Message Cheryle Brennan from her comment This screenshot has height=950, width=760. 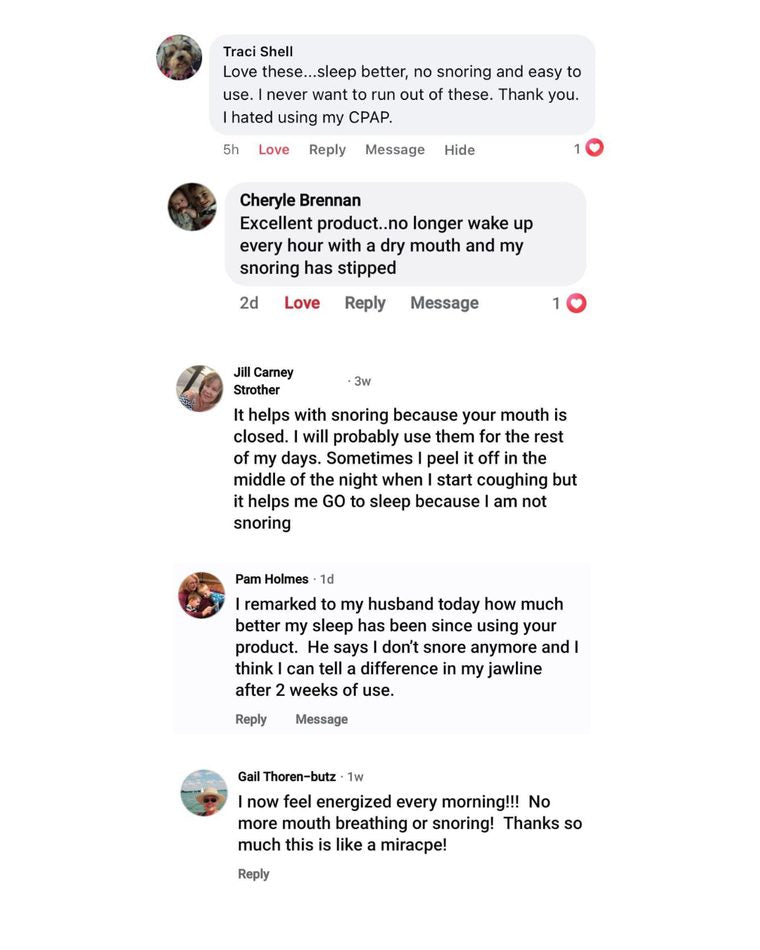coord(444,303)
